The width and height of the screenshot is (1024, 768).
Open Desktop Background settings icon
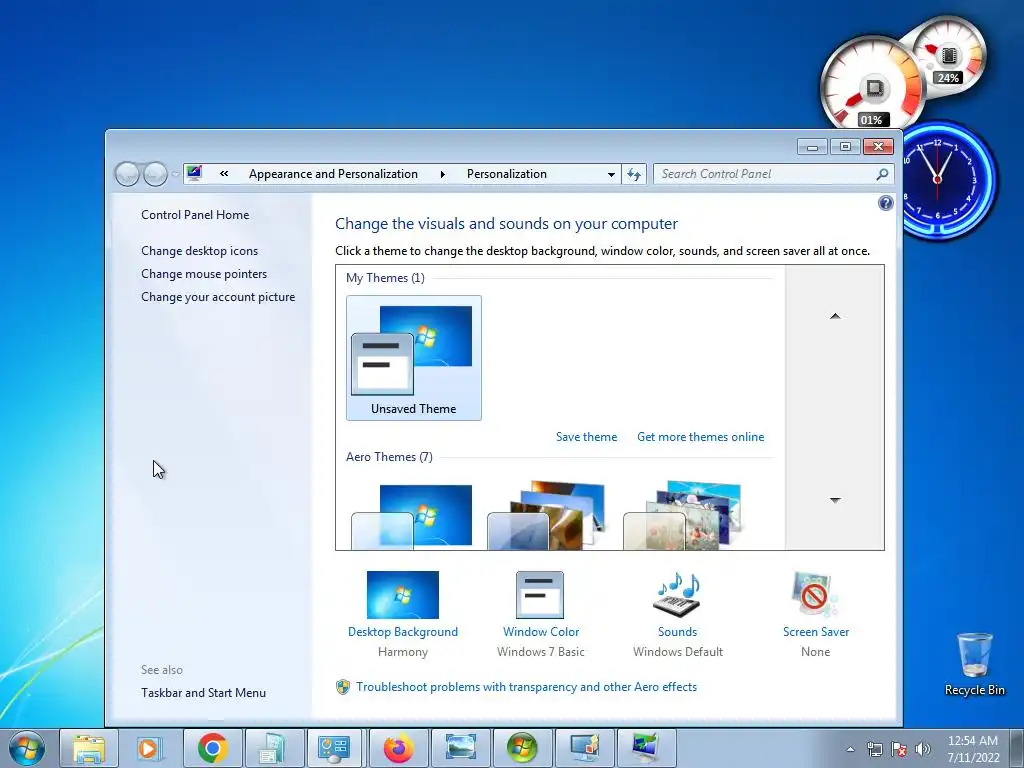(402, 595)
